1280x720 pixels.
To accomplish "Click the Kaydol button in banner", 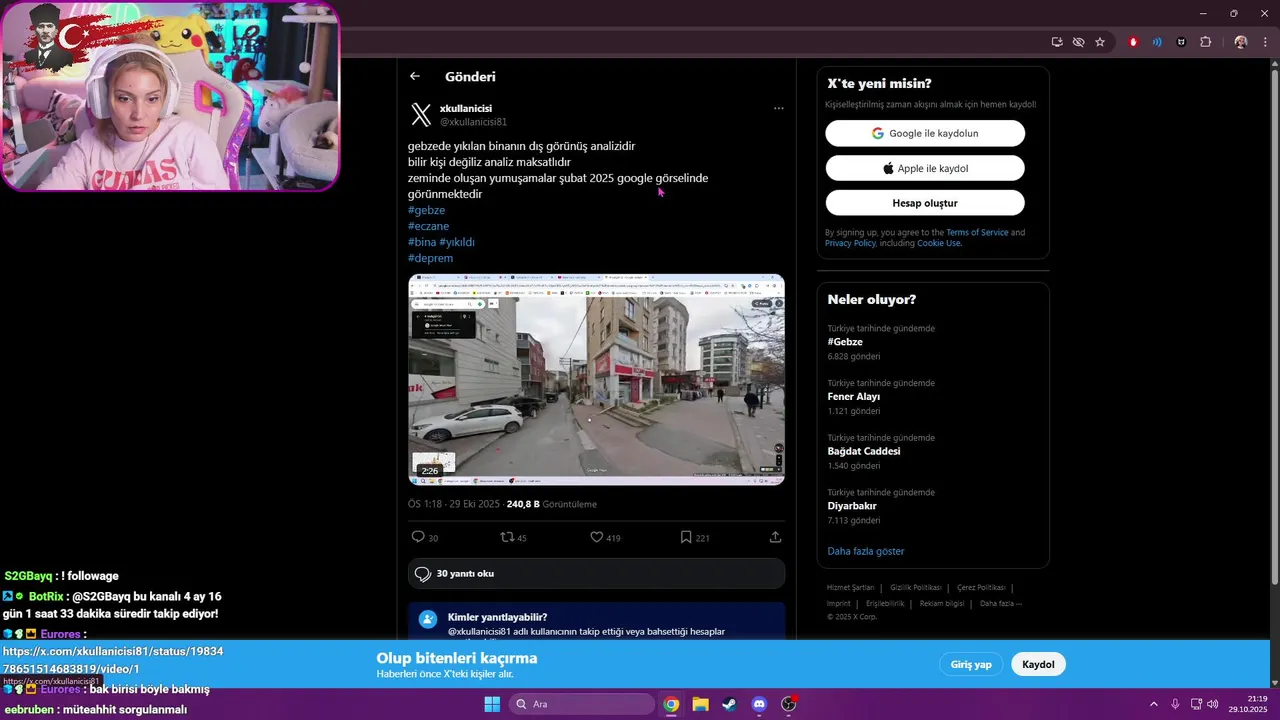I will tap(1038, 664).
